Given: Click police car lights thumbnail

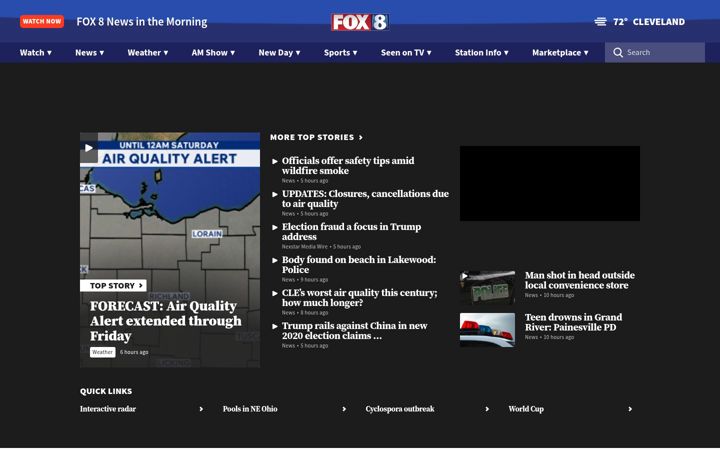Looking at the screenshot, I should (487, 330).
